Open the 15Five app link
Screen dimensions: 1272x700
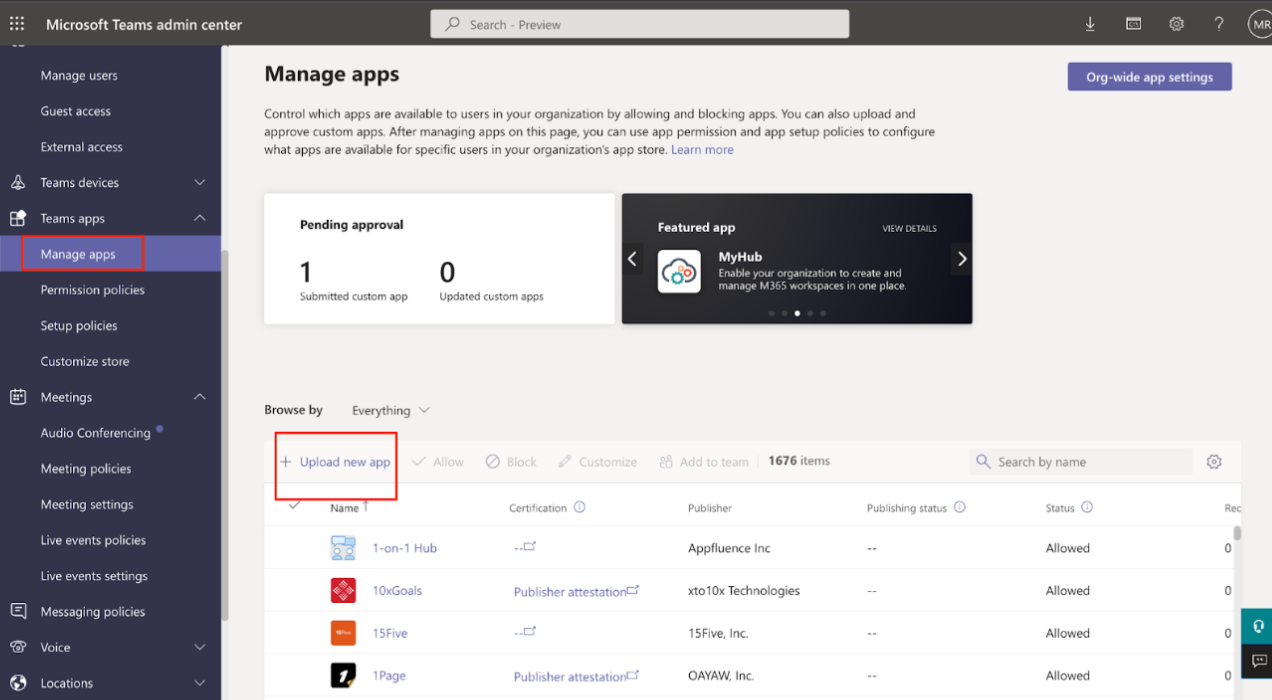pos(390,633)
